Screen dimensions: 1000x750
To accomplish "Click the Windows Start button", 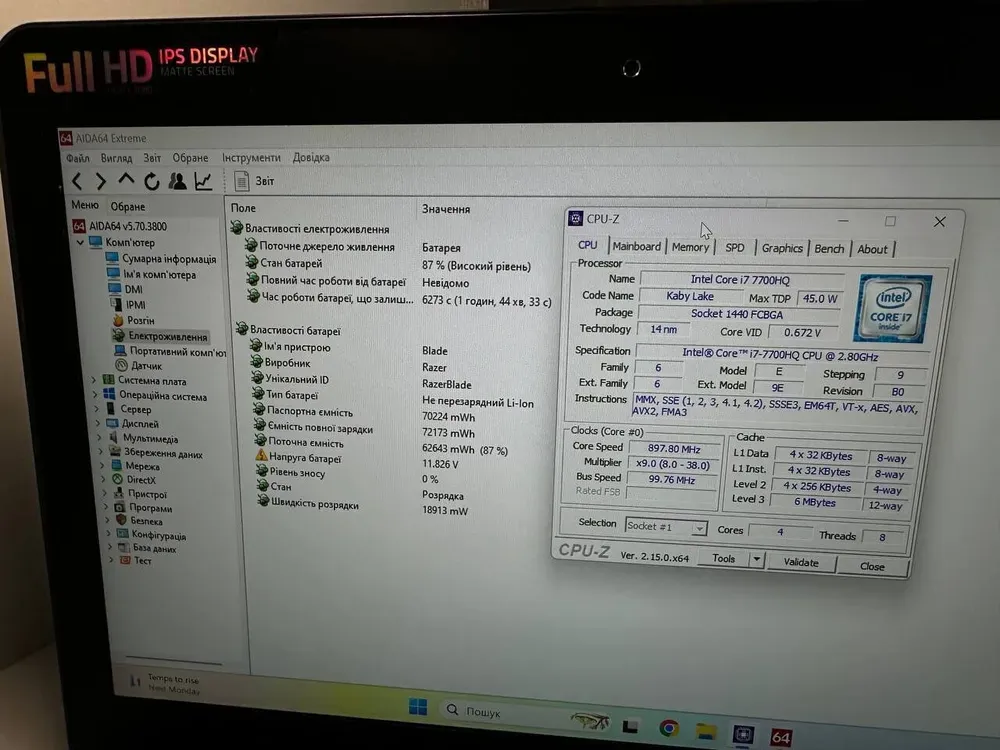I will (x=418, y=708).
